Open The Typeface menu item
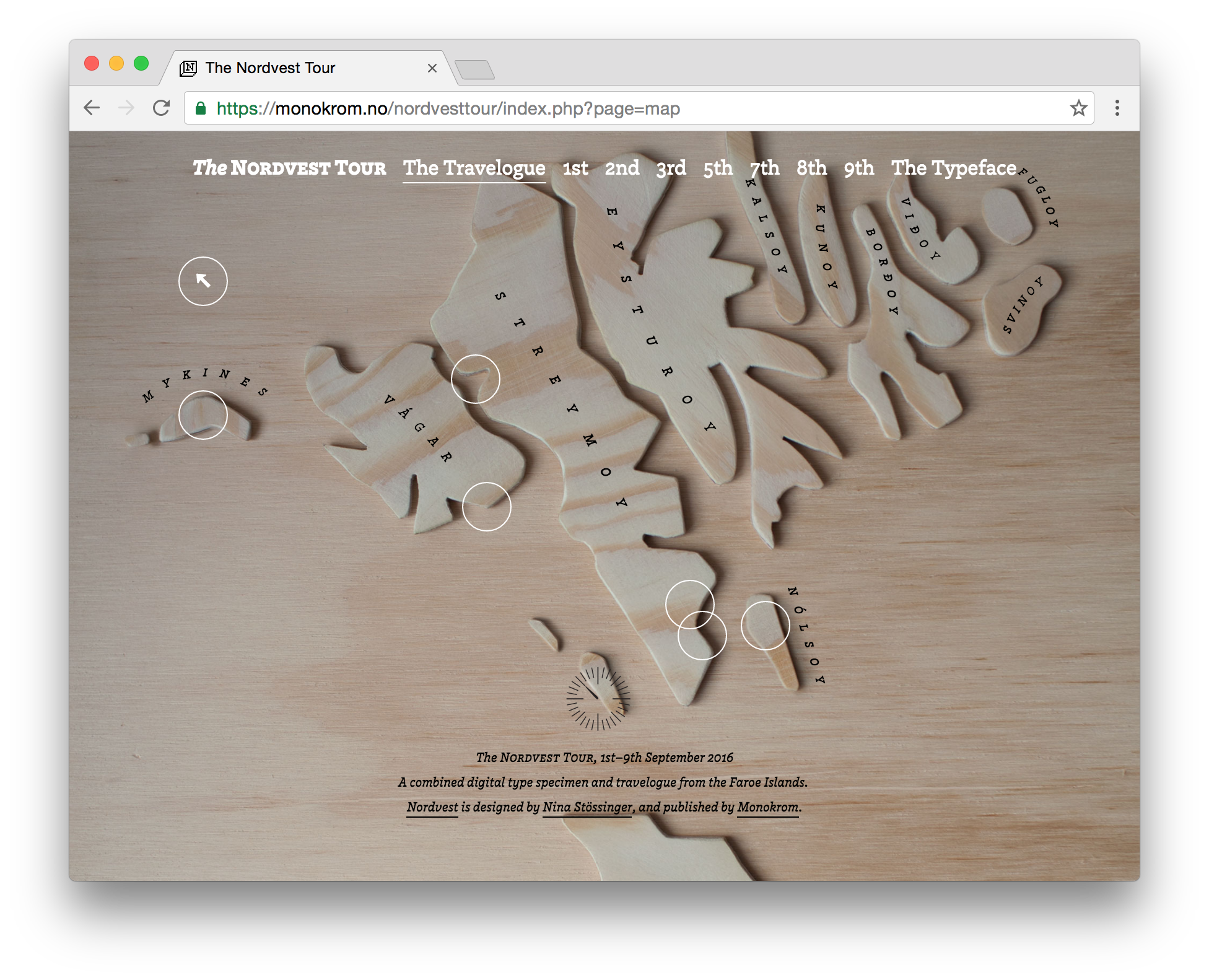Image resolution: width=1209 pixels, height=980 pixels. (953, 168)
